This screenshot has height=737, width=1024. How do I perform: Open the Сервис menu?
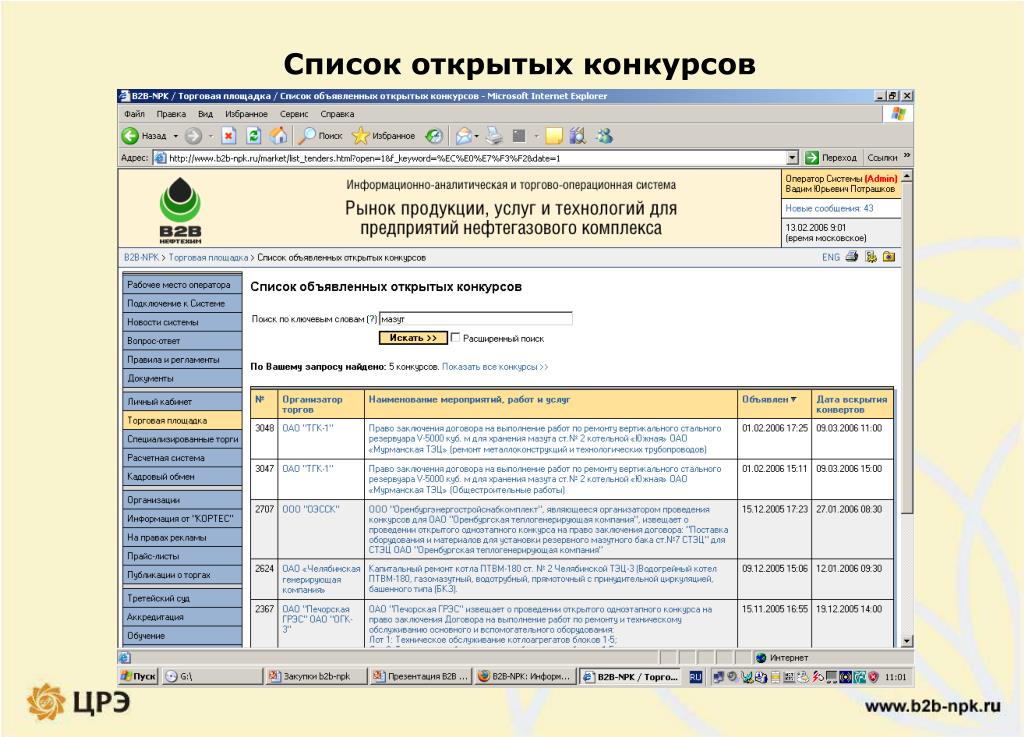pos(294,114)
